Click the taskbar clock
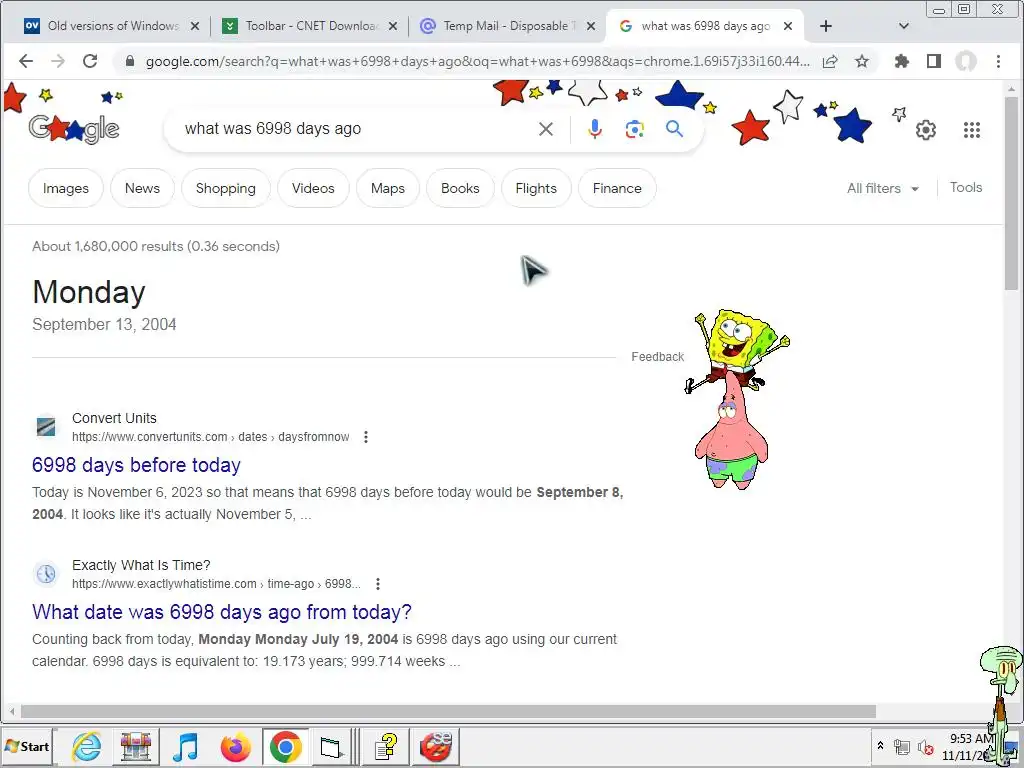 [x=968, y=746]
